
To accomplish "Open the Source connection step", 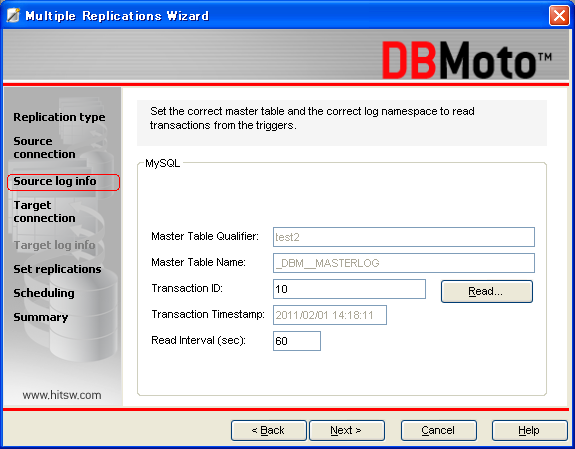I will 44,147.
